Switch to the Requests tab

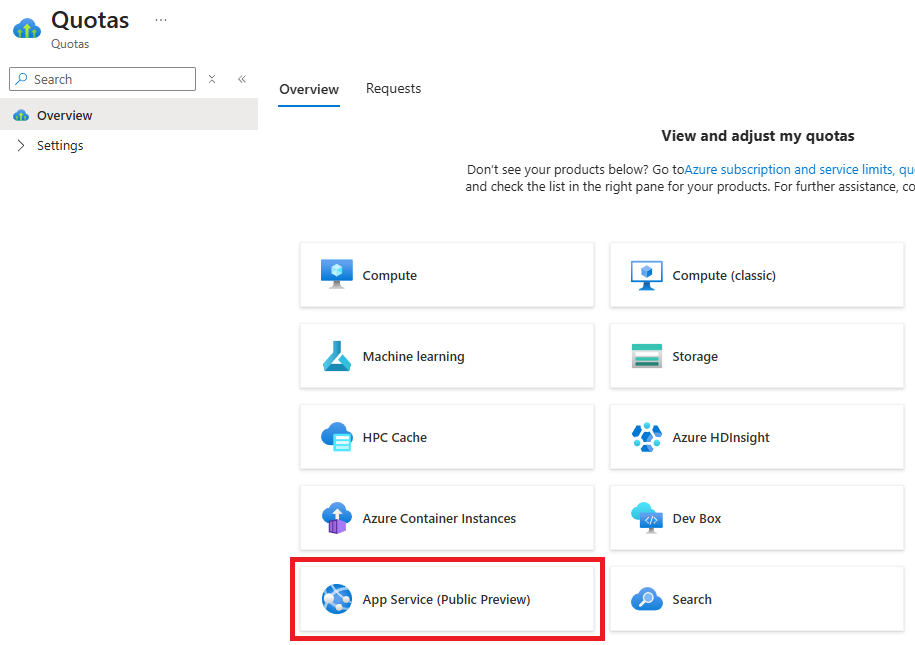point(393,88)
